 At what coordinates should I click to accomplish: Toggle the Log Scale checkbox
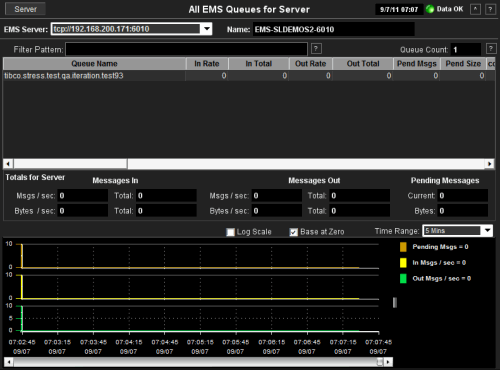click(230, 232)
